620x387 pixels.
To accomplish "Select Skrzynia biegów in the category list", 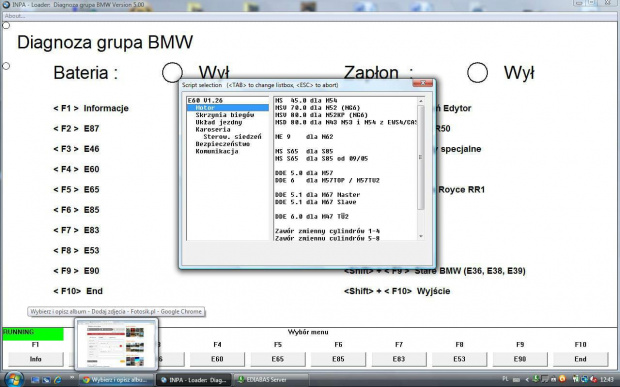I will 225,115.
